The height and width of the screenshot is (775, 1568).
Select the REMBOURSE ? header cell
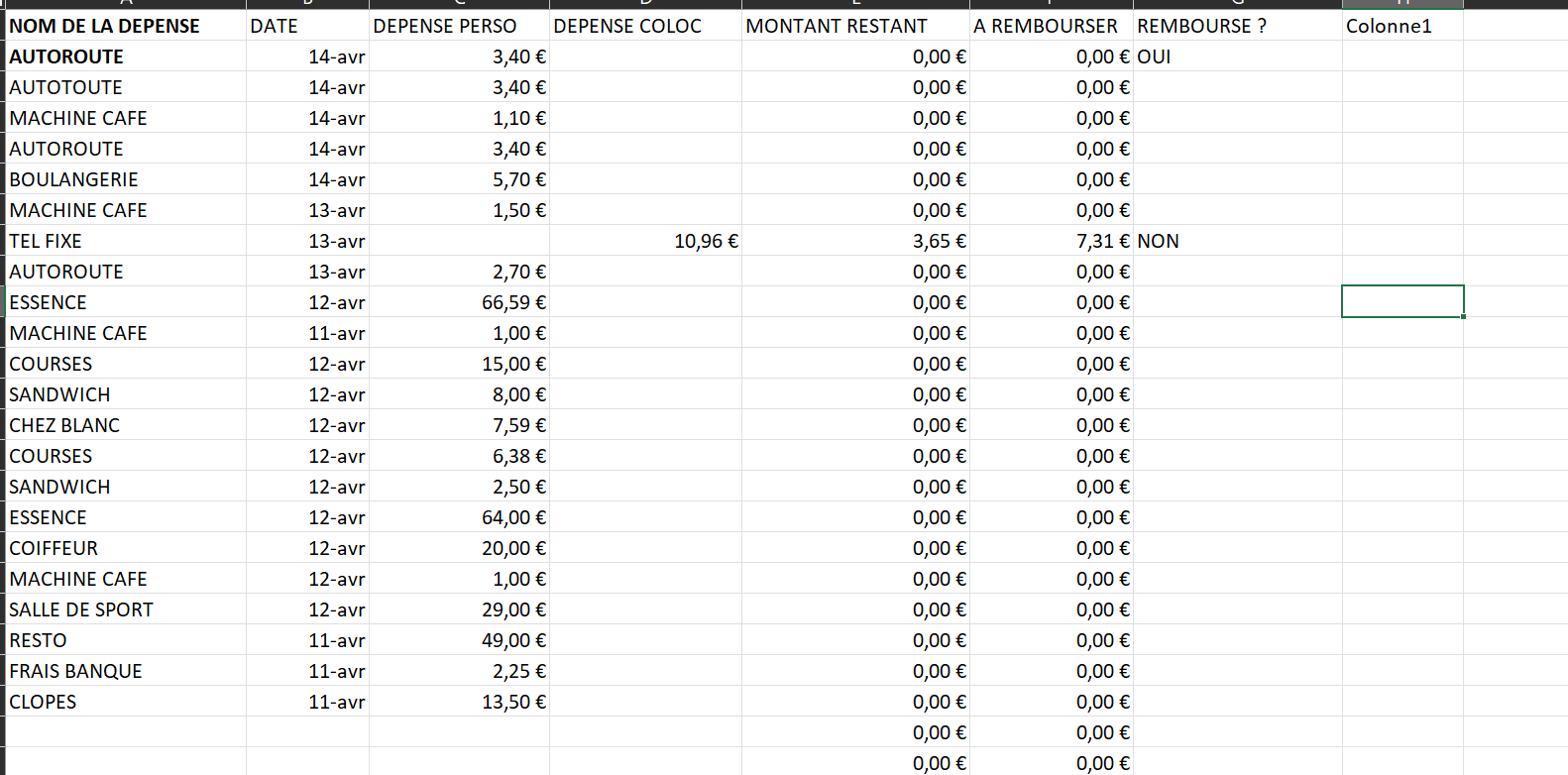(1238, 26)
